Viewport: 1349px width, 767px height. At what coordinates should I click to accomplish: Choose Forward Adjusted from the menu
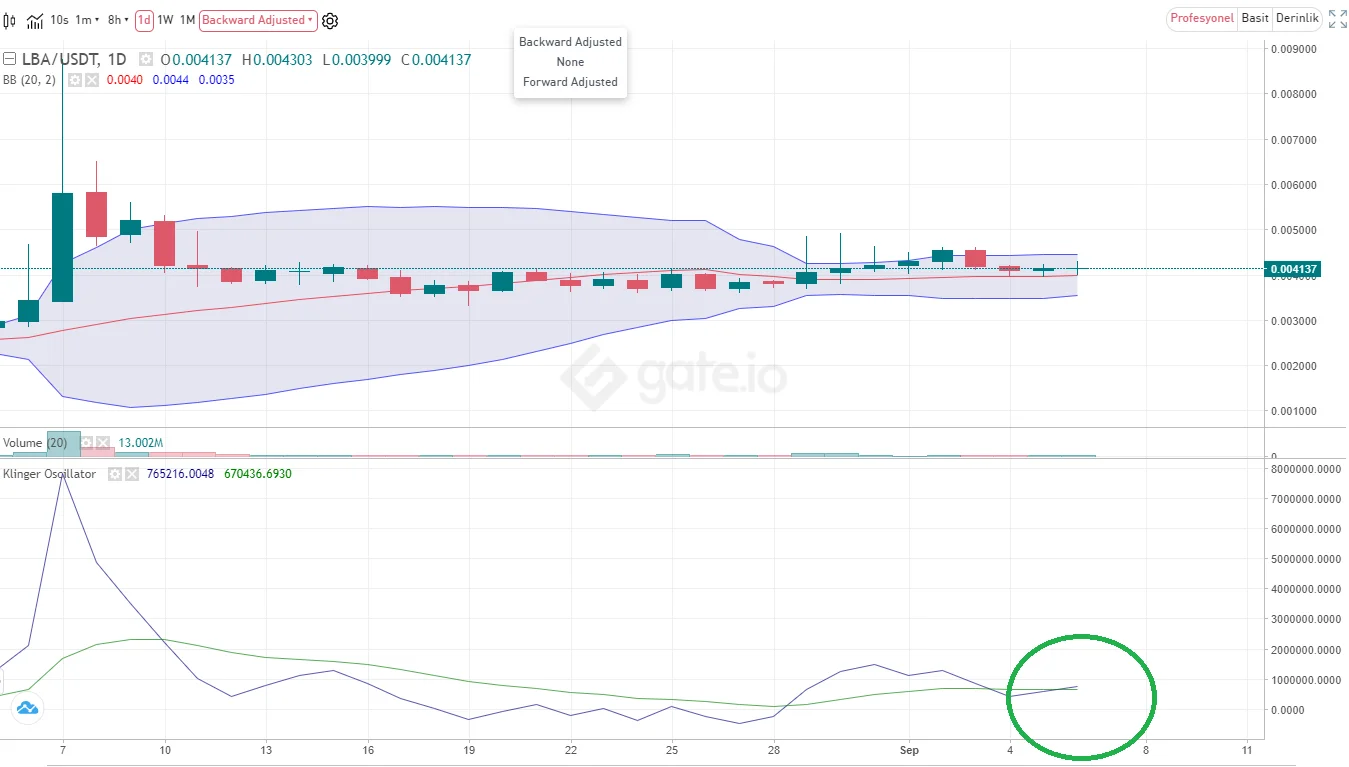(570, 82)
